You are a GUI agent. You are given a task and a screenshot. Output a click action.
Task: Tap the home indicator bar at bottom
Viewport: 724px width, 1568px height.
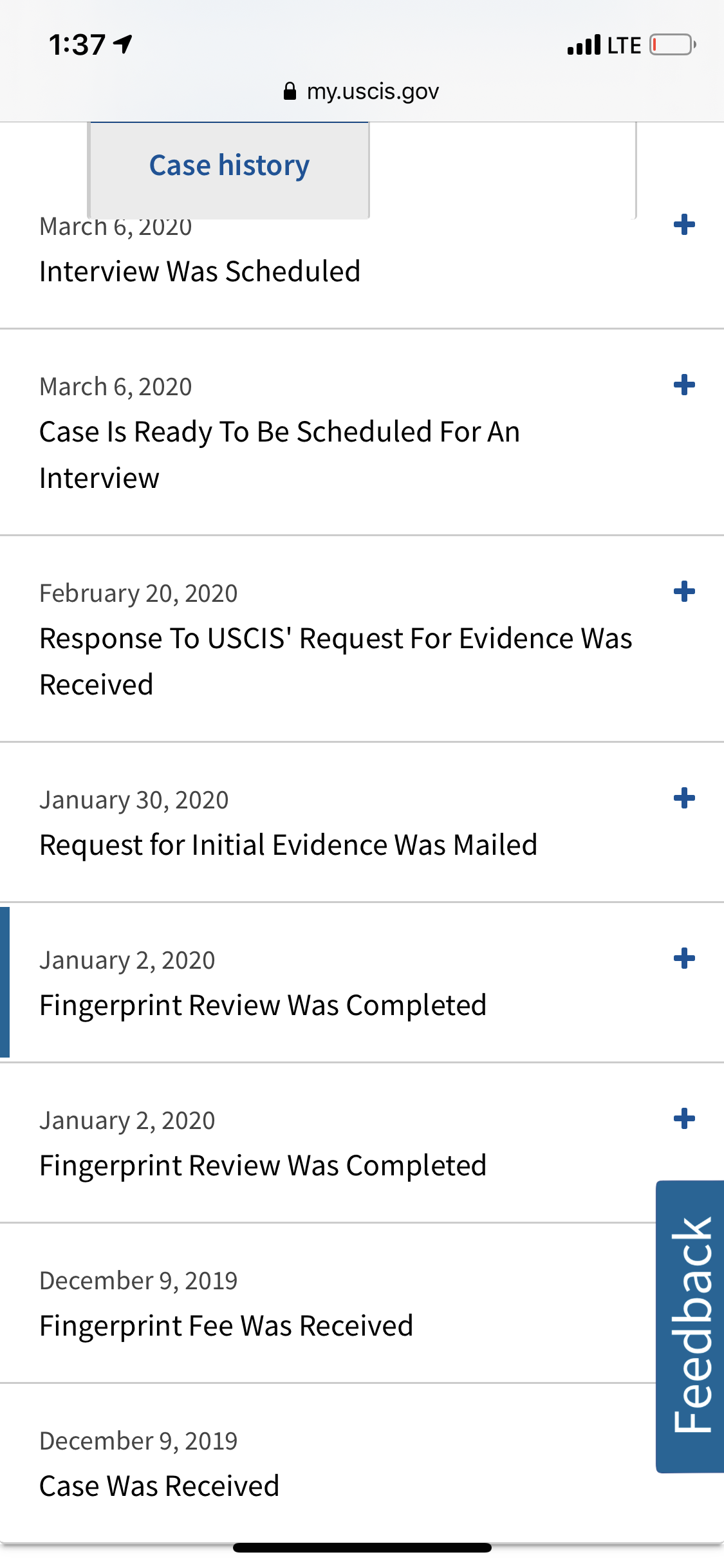click(362, 1547)
